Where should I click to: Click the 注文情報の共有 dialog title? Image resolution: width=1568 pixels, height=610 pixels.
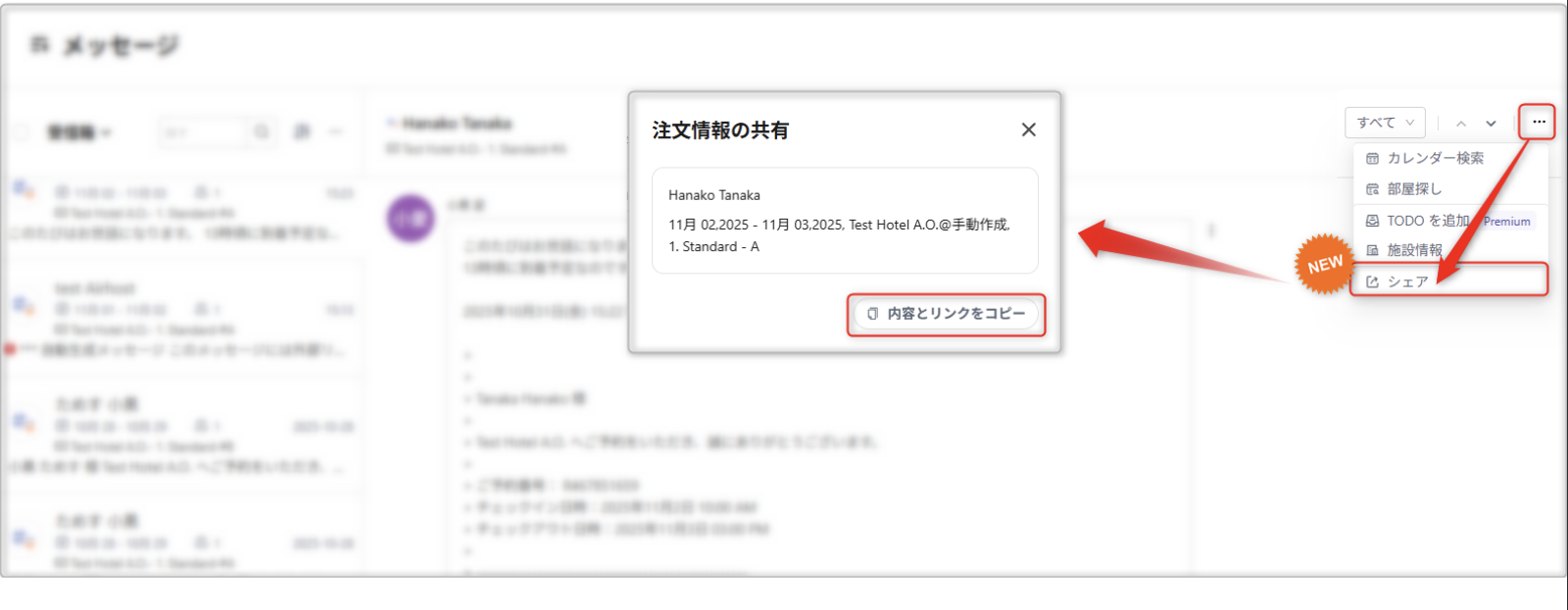click(720, 130)
